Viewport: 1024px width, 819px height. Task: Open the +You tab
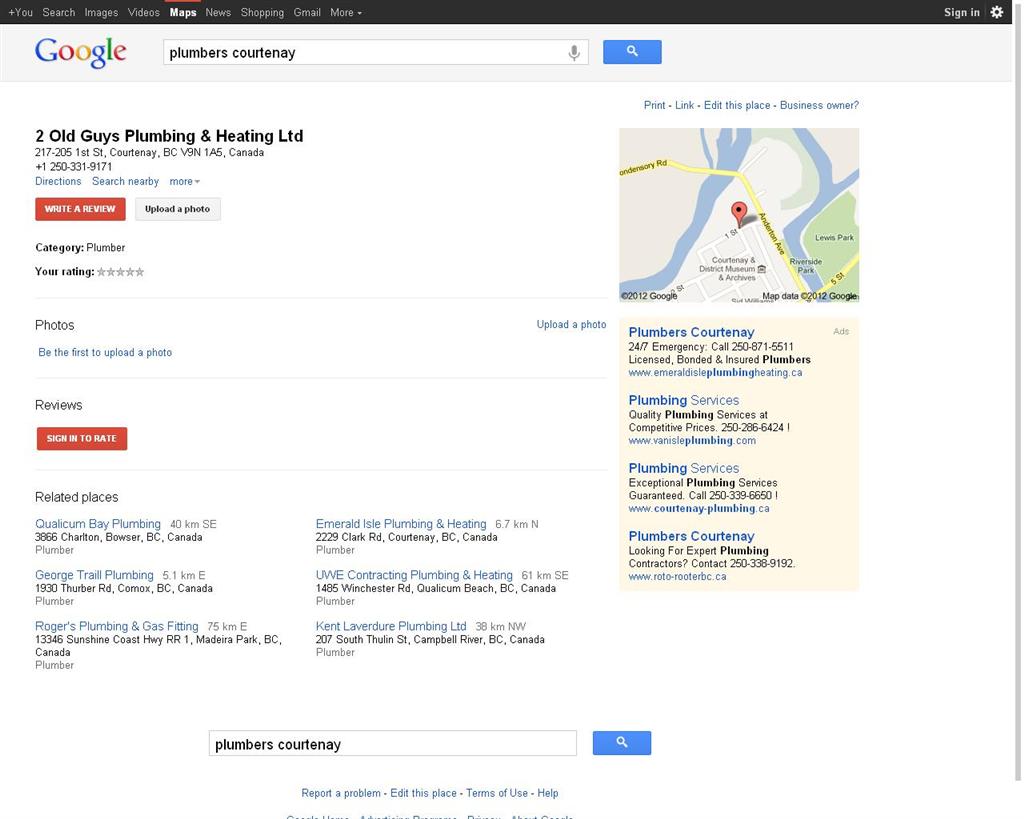[20, 12]
